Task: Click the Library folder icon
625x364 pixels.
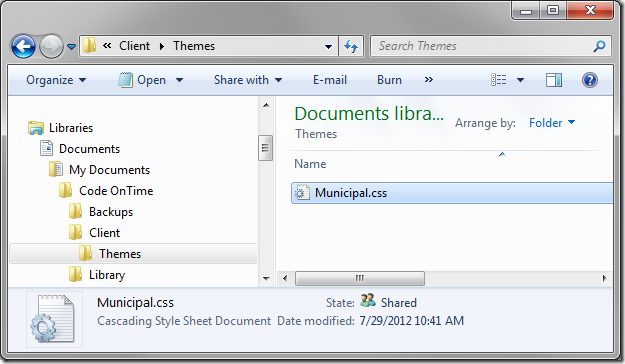Action: [x=75, y=274]
